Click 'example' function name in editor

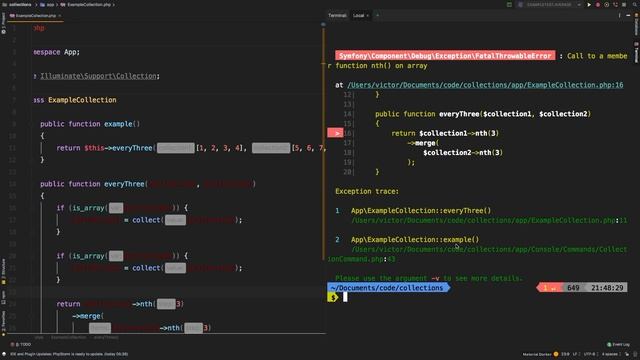[118, 124]
